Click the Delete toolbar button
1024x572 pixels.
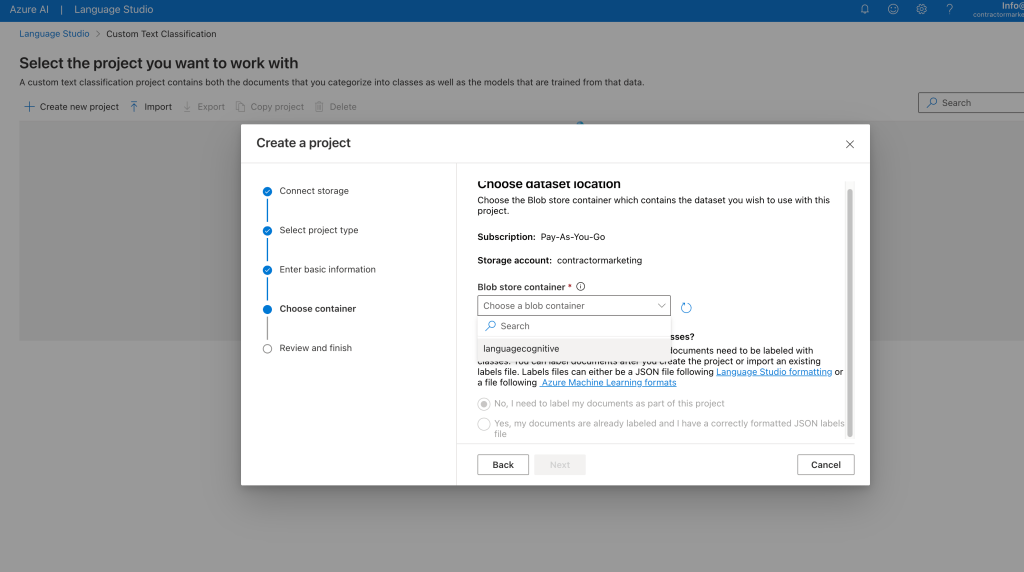[336, 106]
